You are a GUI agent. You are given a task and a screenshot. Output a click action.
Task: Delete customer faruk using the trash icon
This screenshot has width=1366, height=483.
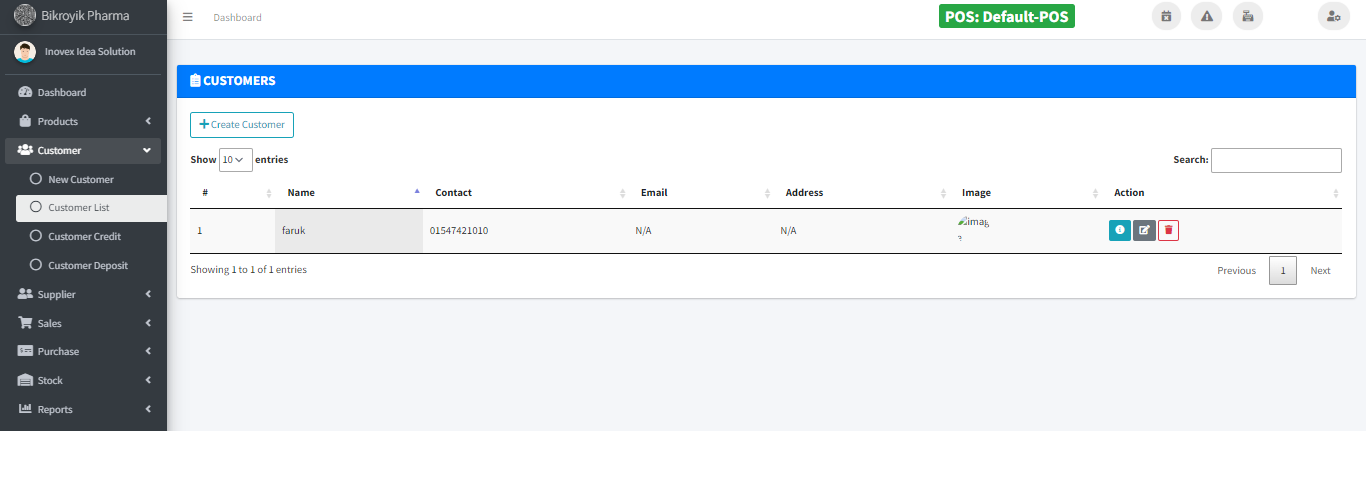point(1168,230)
